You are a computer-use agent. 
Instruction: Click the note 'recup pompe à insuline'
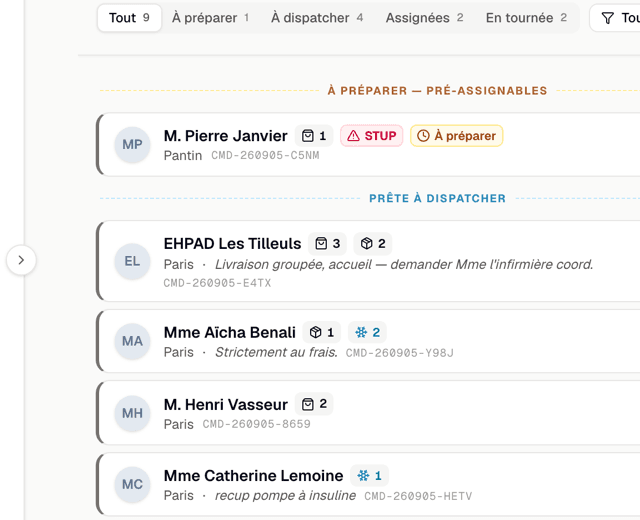point(285,496)
